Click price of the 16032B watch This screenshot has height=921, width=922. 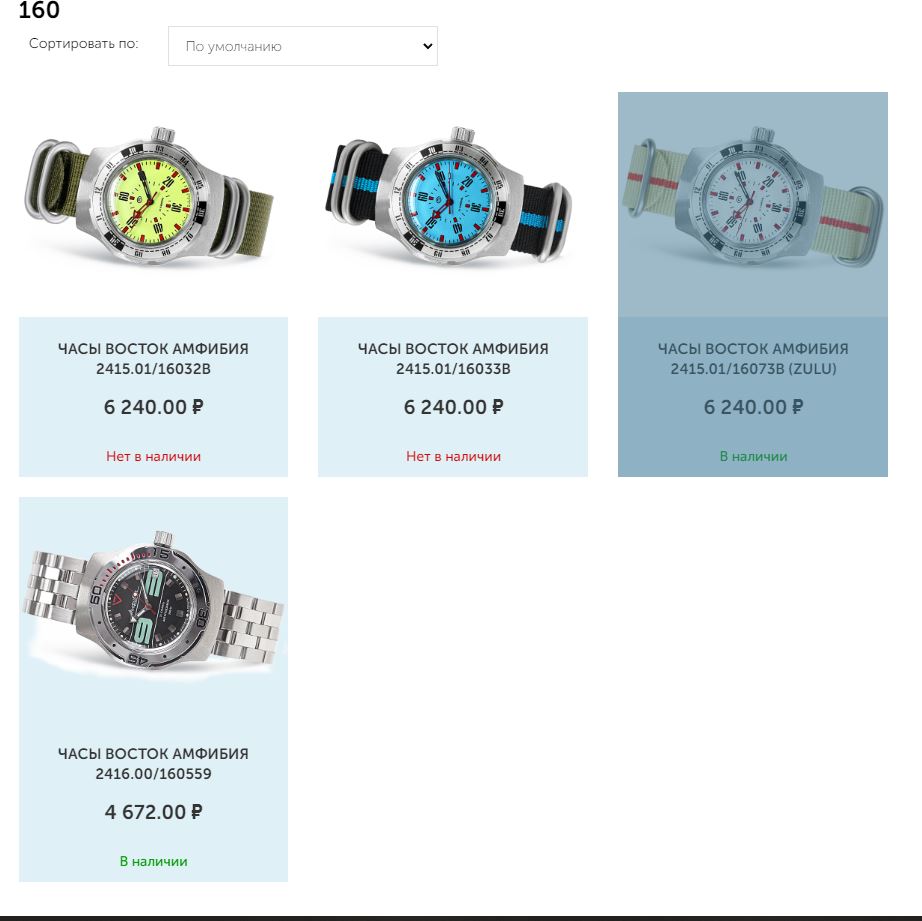[x=153, y=407]
